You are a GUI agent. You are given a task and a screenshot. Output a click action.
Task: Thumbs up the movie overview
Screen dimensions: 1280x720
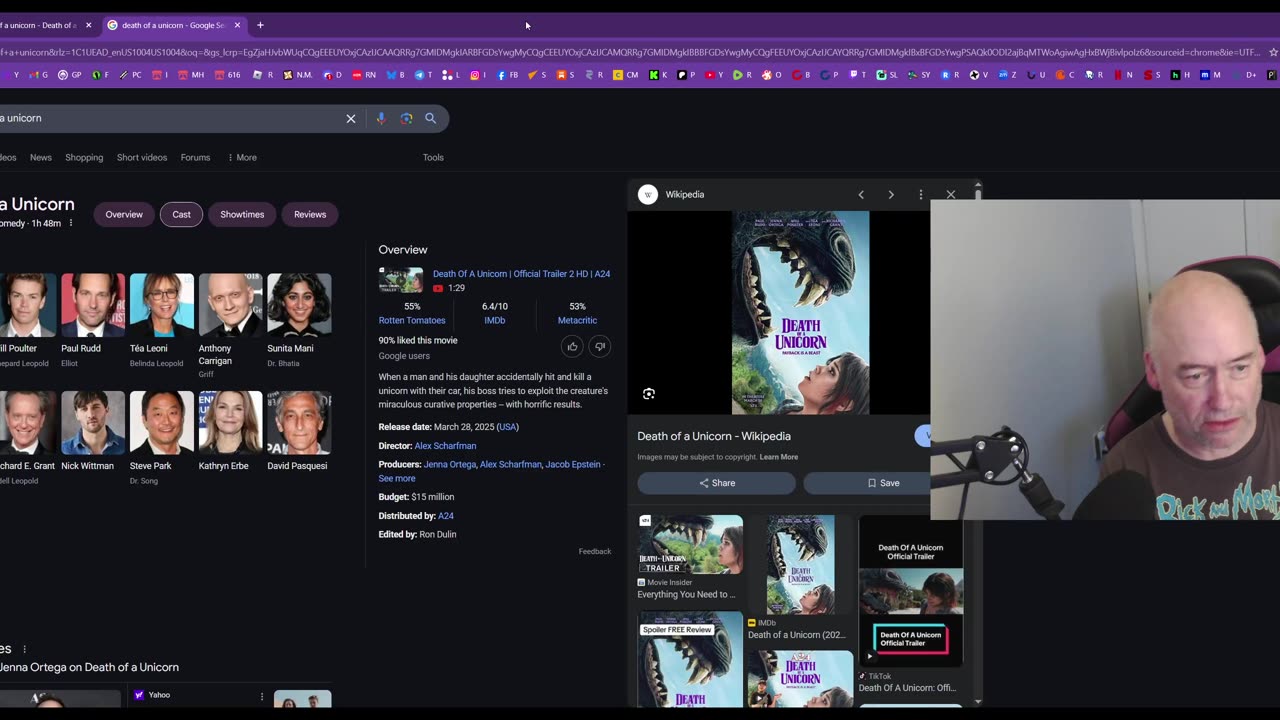[x=572, y=346]
